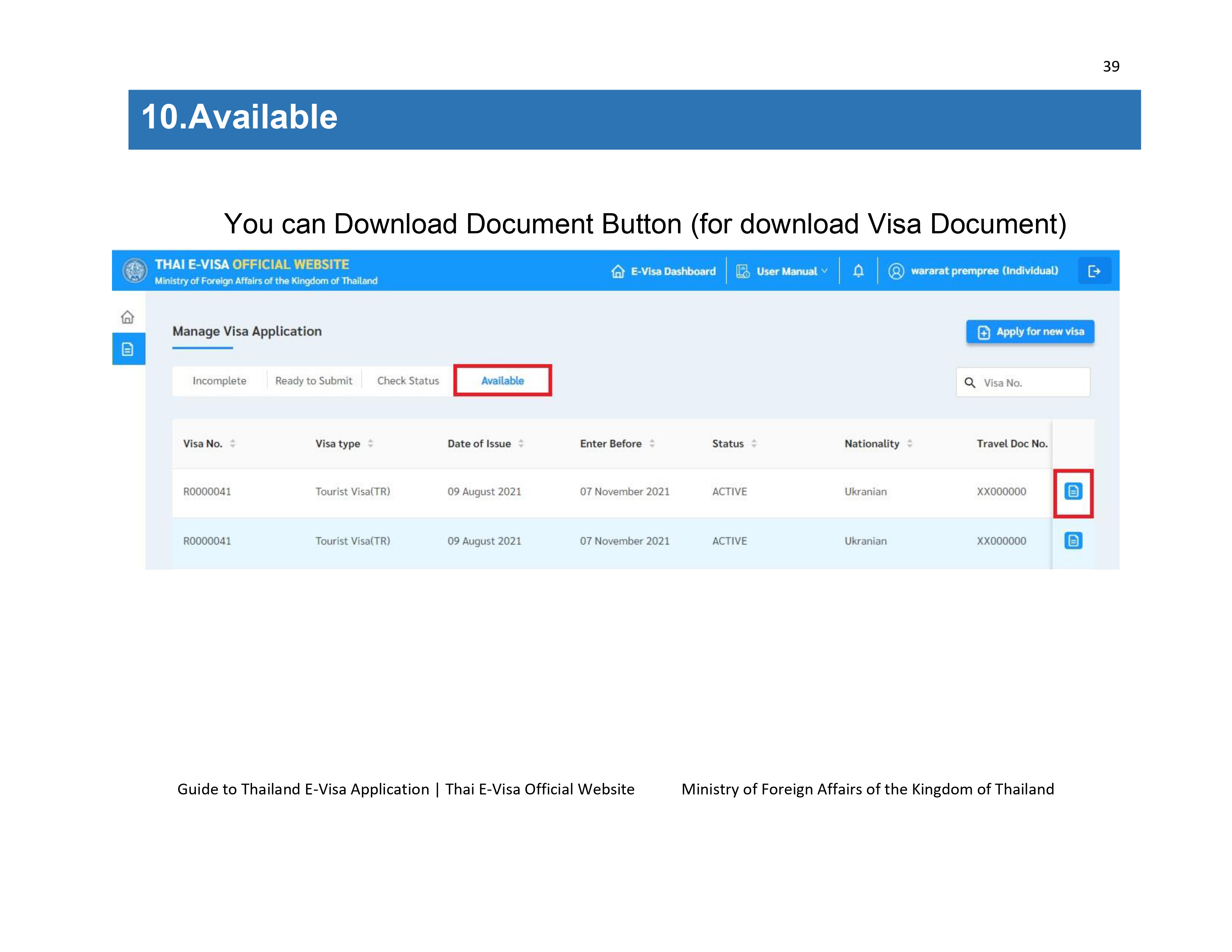Viewport: 1232px width, 952px height.
Task: Click the notification bell icon
Action: pyautogui.click(x=858, y=271)
